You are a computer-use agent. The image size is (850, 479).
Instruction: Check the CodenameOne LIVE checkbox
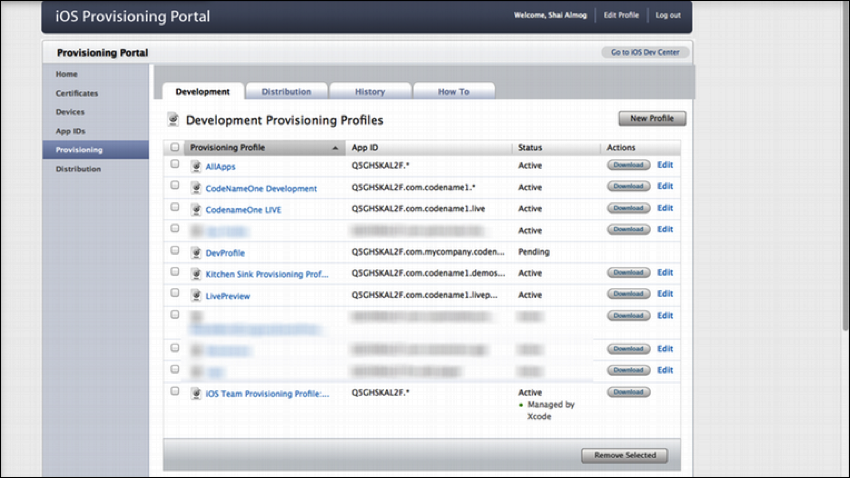click(x=175, y=207)
